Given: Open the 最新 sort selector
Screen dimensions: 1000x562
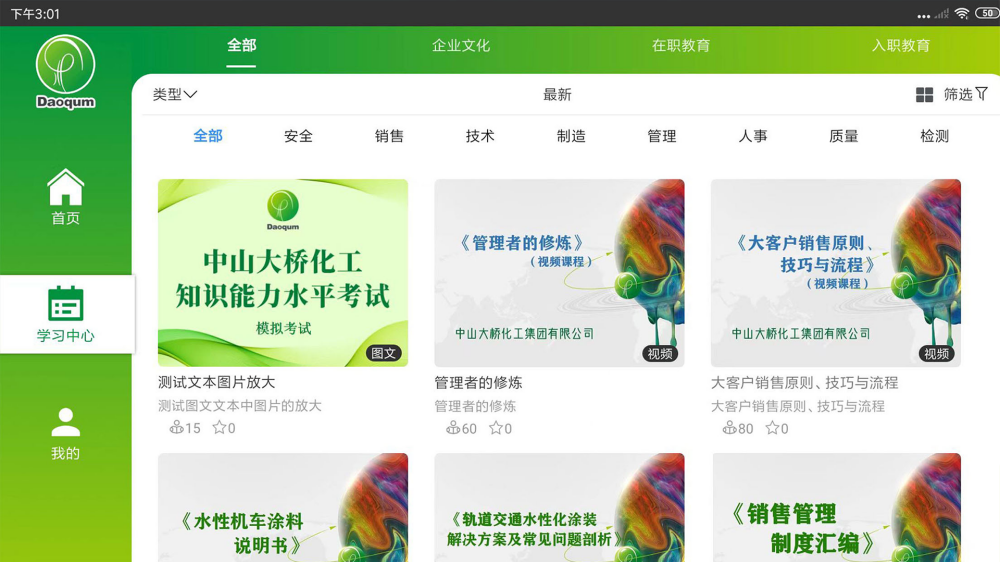Looking at the screenshot, I should 557,95.
